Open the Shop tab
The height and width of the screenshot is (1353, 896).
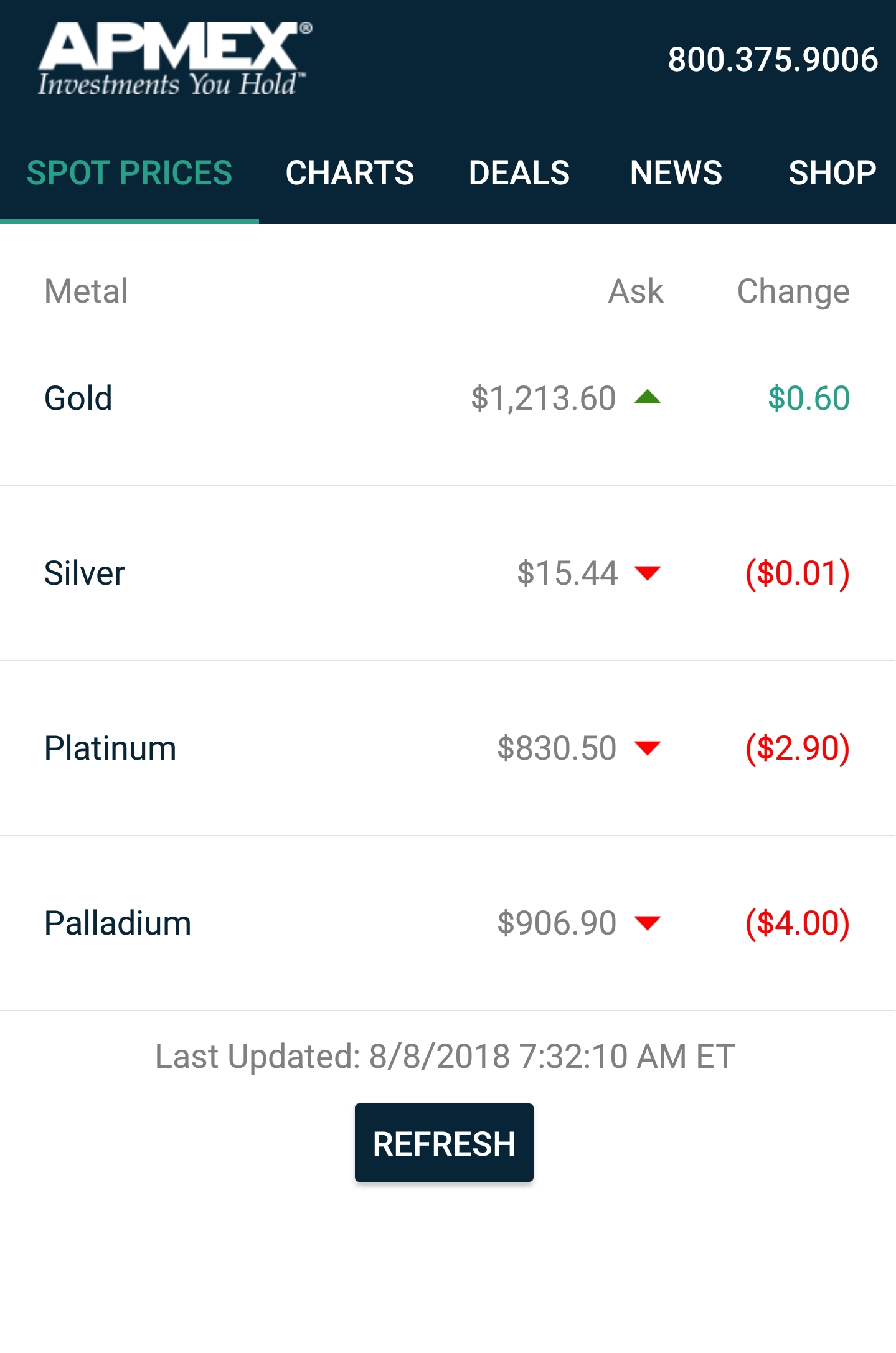(x=832, y=173)
